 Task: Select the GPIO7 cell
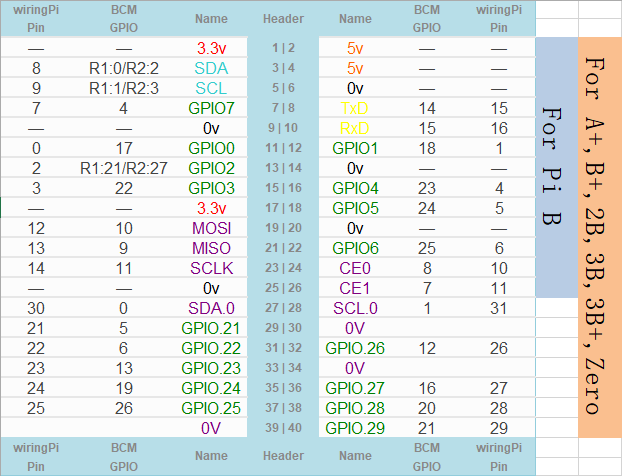point(211,108)
